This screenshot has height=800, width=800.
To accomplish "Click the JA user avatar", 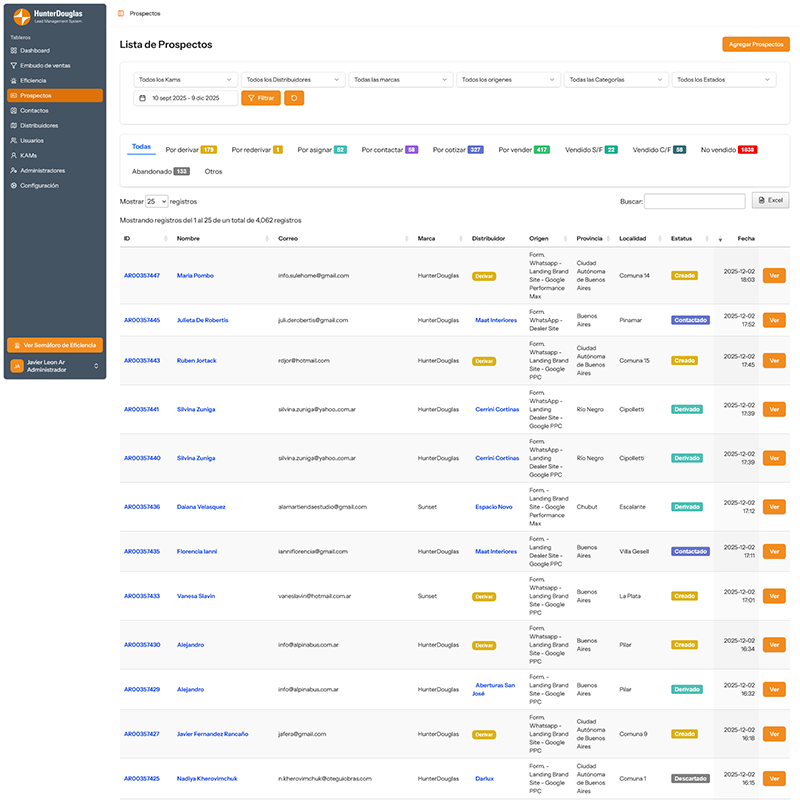I will [x=16, y=367].
